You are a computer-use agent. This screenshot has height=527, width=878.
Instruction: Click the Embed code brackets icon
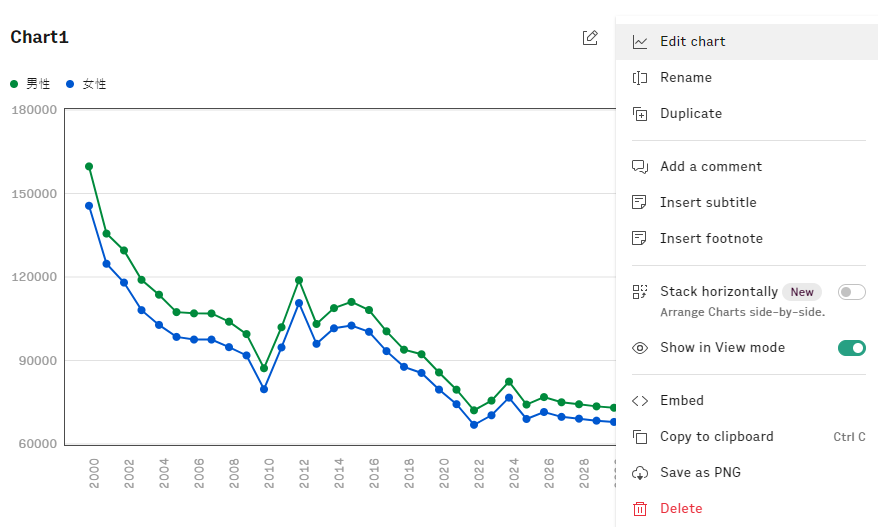[640, 401]
